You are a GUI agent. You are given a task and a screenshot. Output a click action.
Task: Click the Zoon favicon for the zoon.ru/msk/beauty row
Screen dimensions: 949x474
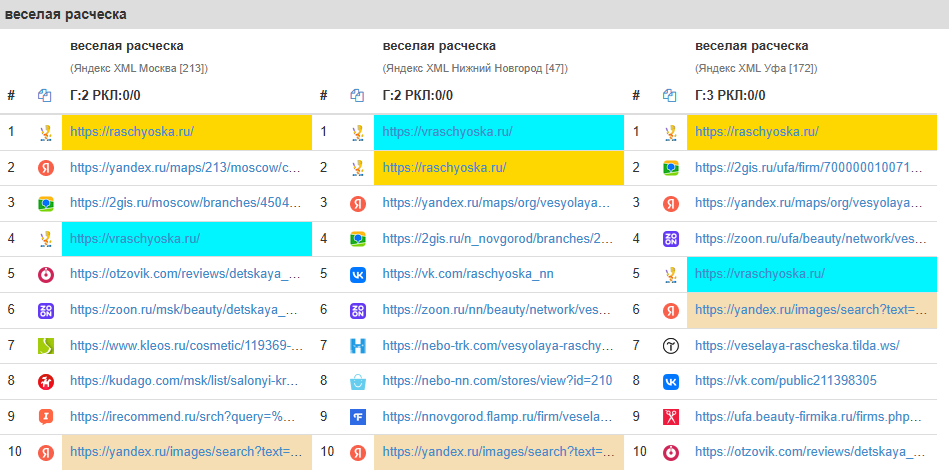pos(45,311)
